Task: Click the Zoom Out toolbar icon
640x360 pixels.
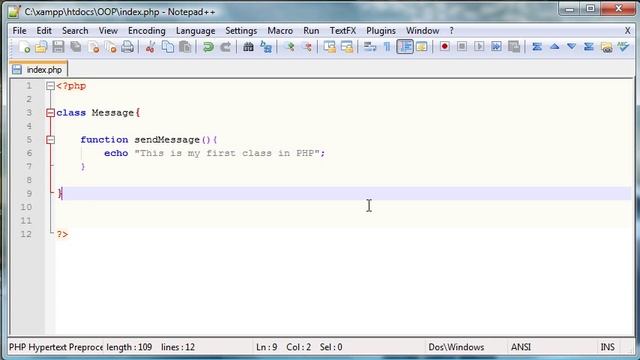Action: [307, 47]
